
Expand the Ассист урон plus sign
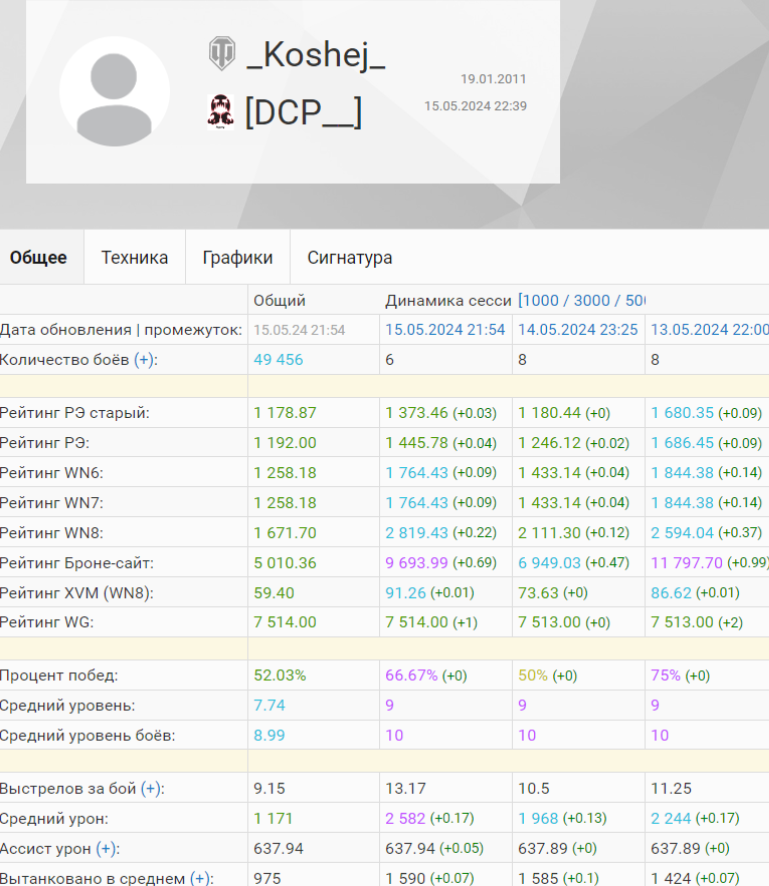click(x=107, y=849)
